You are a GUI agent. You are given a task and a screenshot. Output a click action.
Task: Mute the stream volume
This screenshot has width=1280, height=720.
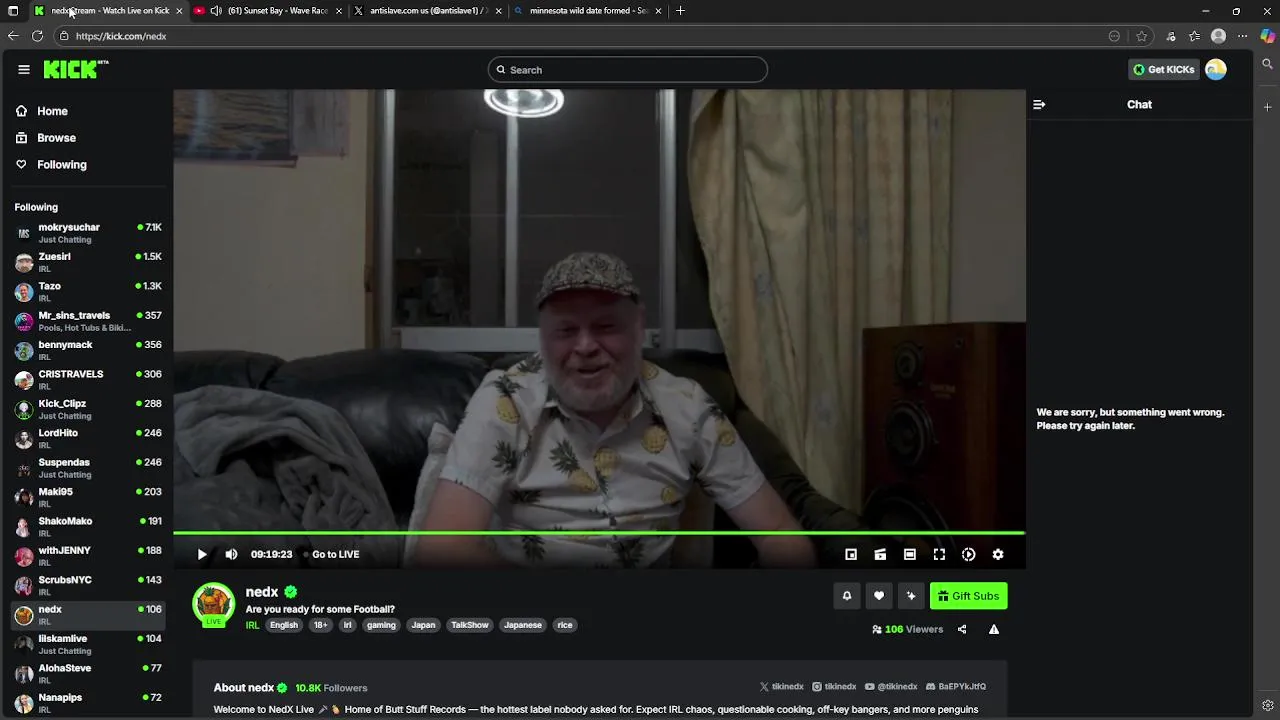231,554
